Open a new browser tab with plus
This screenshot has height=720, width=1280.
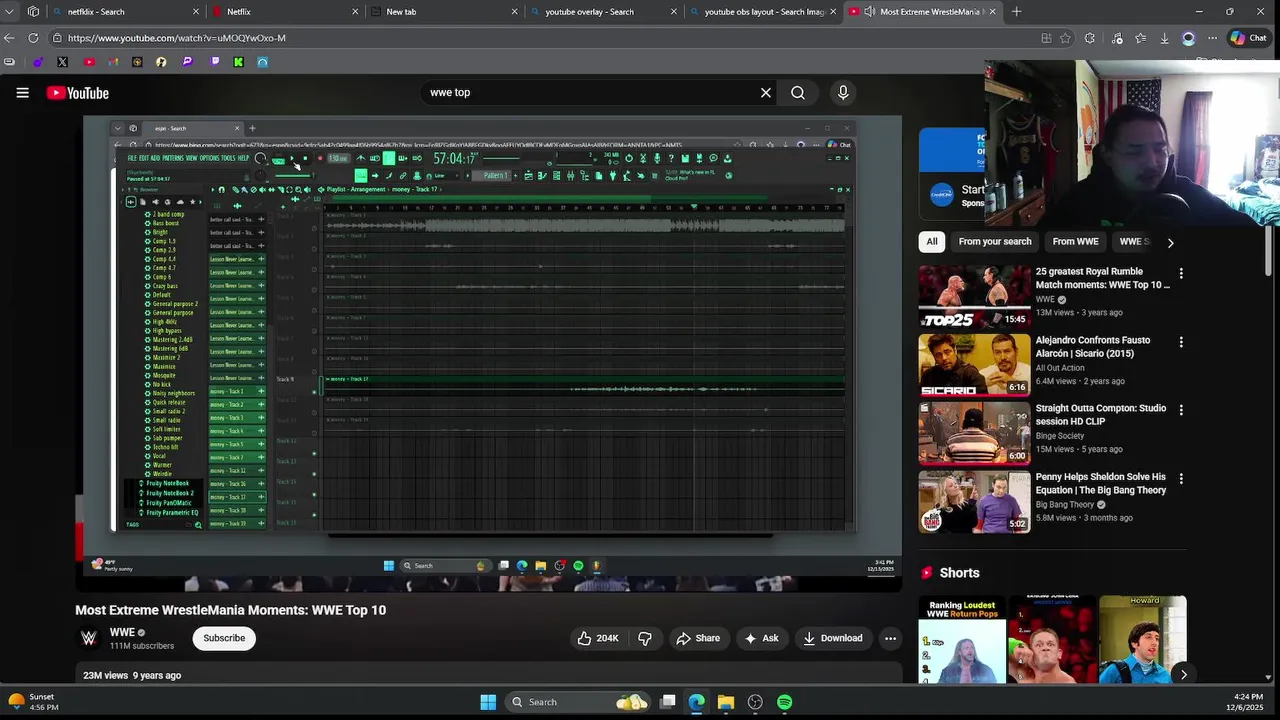pyautogui.click(x=1016, y=12)
